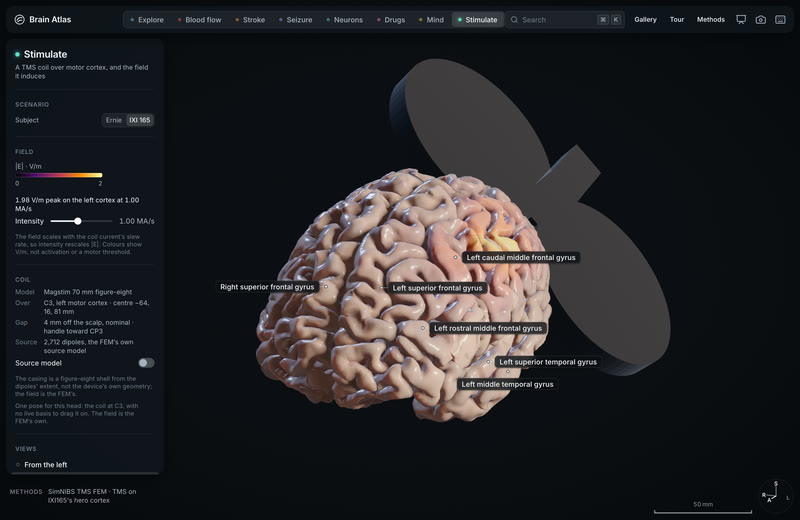This screenshot has width=800, height=520.
Task: Click the Intensity slider handle
Action: point(78,221)
